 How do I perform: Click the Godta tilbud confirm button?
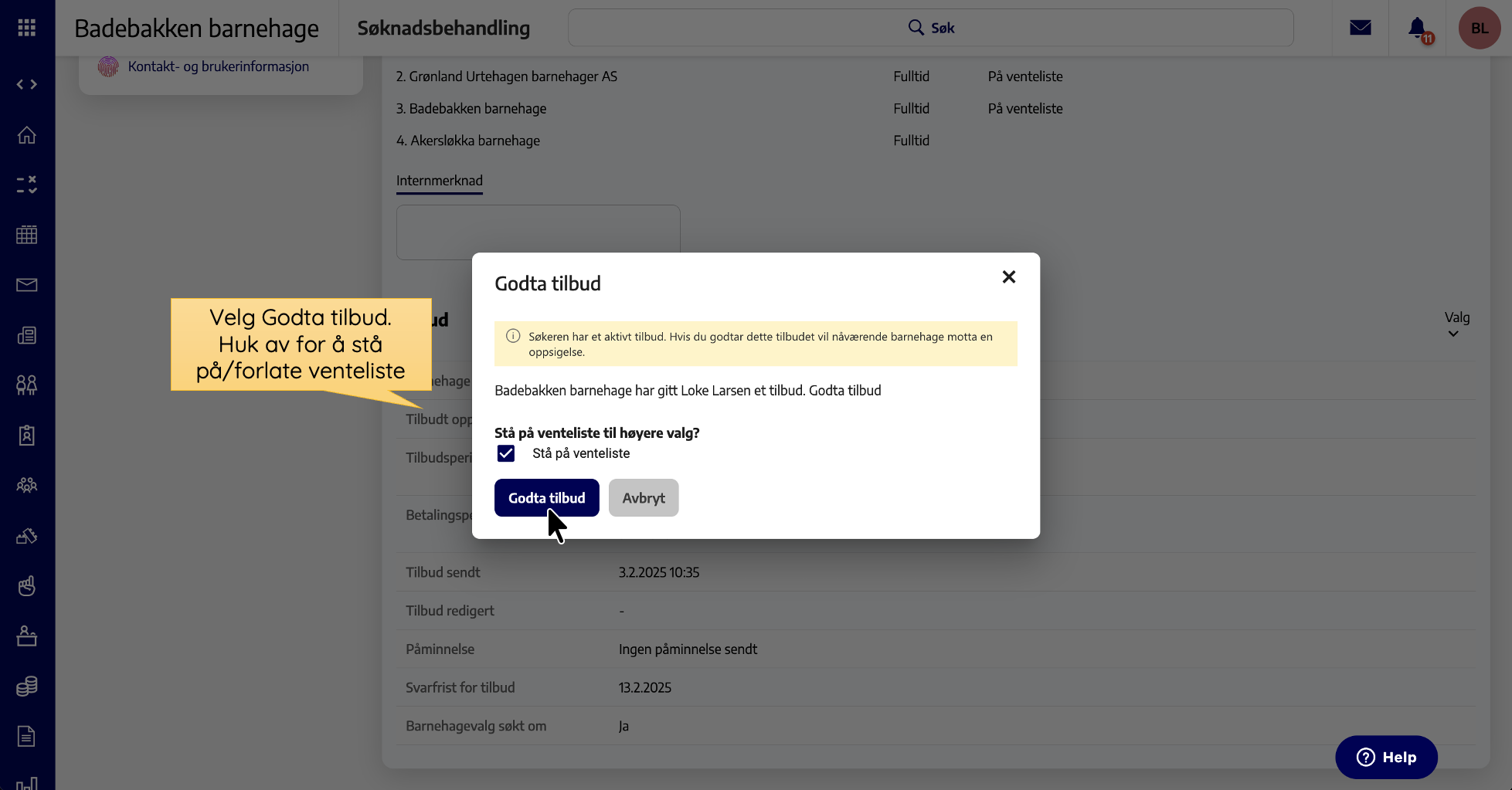coord(546,498)
